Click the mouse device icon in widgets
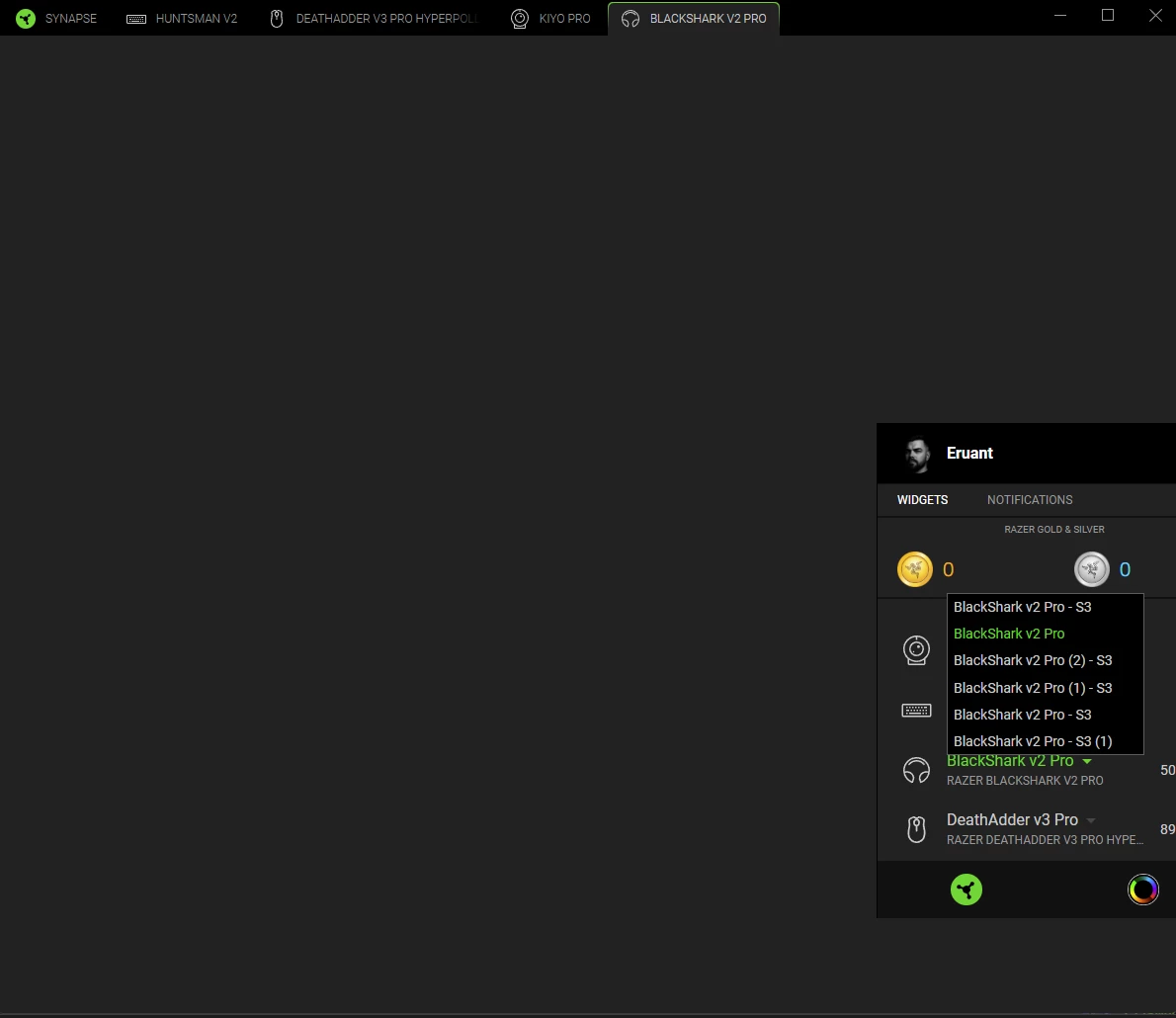Viewport: 1176px width, 1018px height. pyautogui.click(x=916, y=829)
